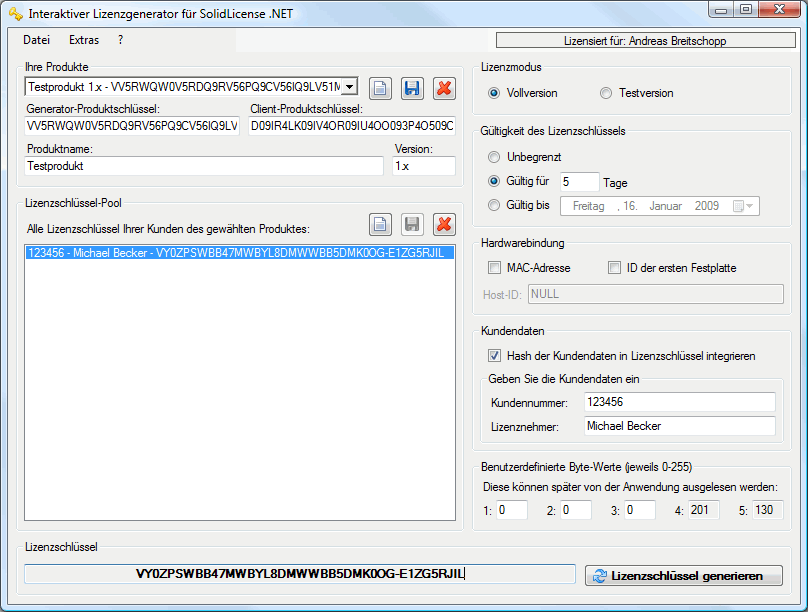Enable the MAC-Adresse hardware binding checkbox
Viewport: 808px width, 612px height.
pyautogui.click(x=494, y=267)
